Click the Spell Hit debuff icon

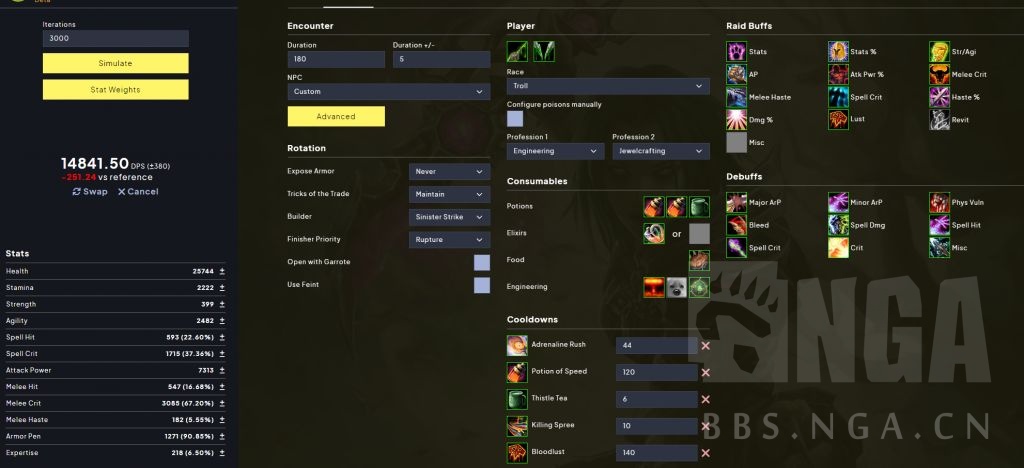[939, 225]
